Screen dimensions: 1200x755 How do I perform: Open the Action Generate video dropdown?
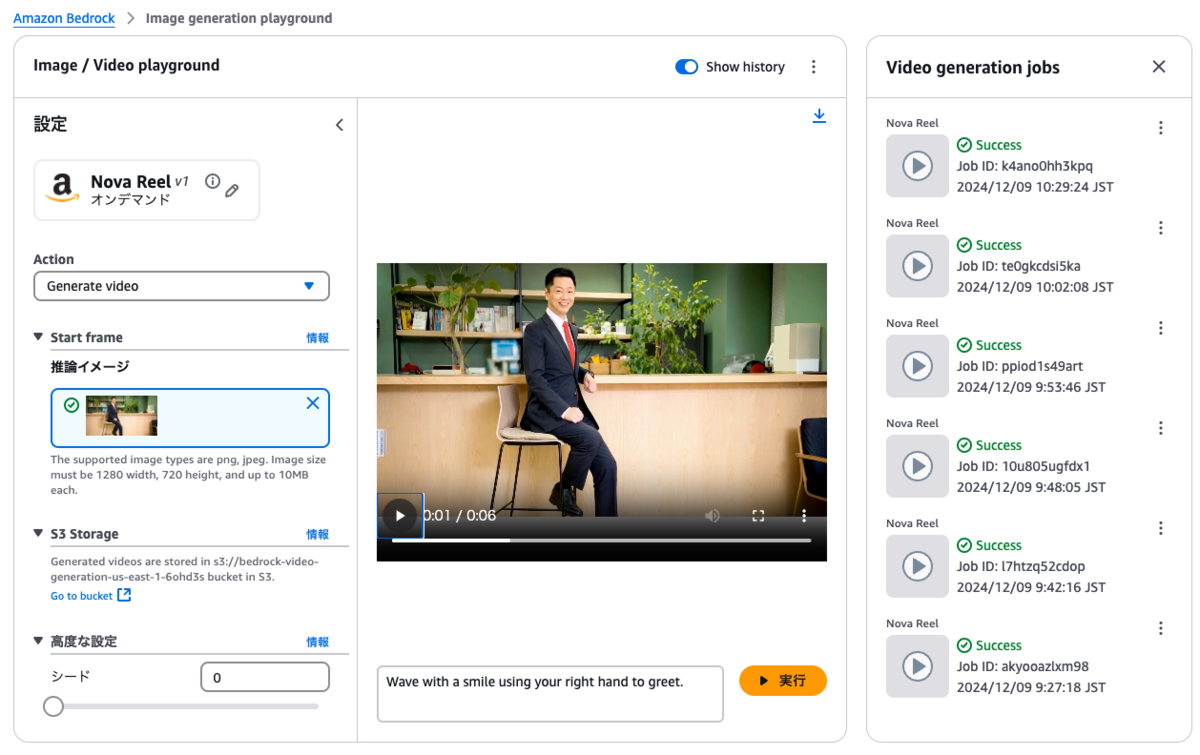[181, 286]
